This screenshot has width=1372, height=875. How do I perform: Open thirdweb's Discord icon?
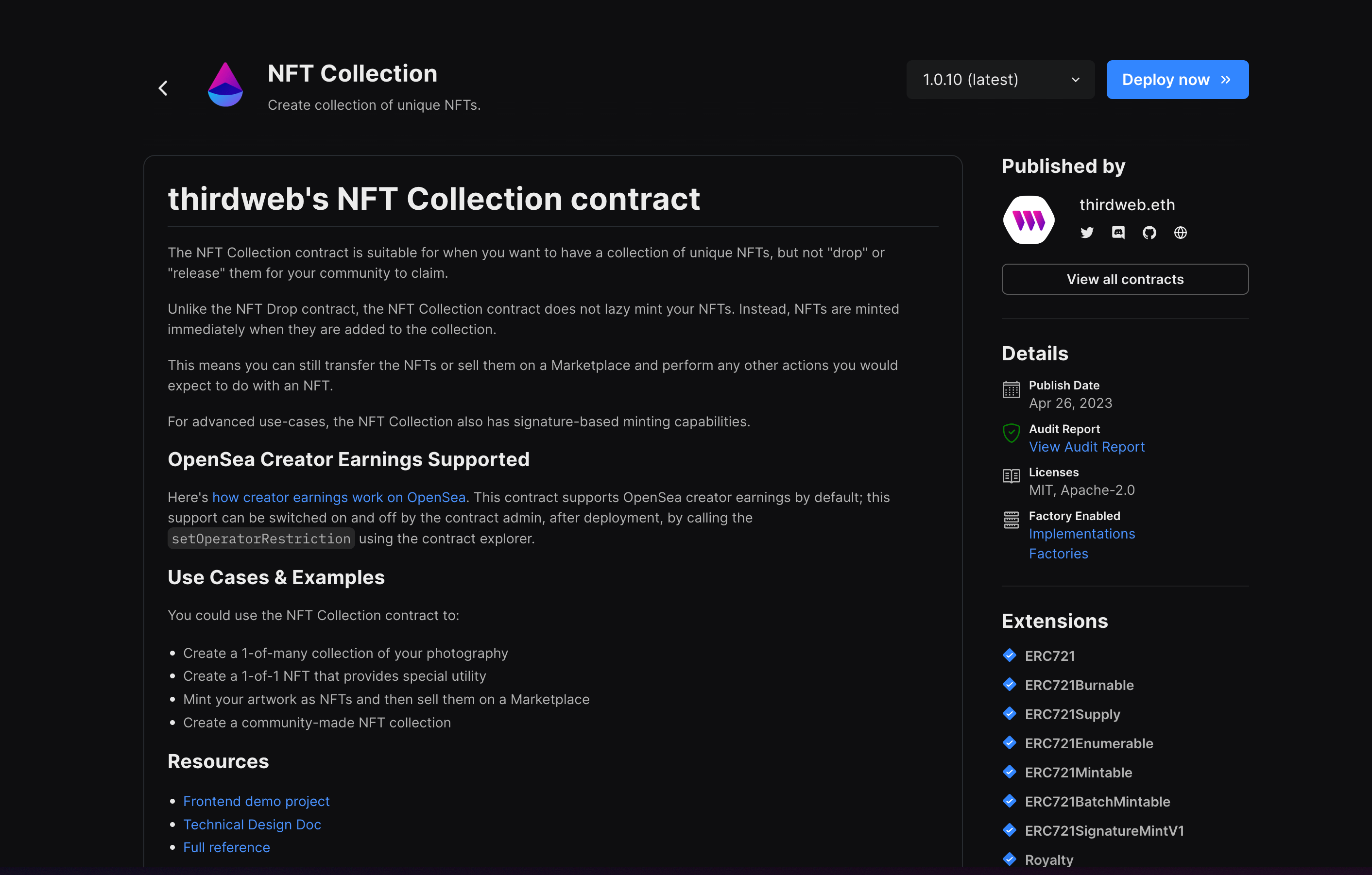point(1118,232)
